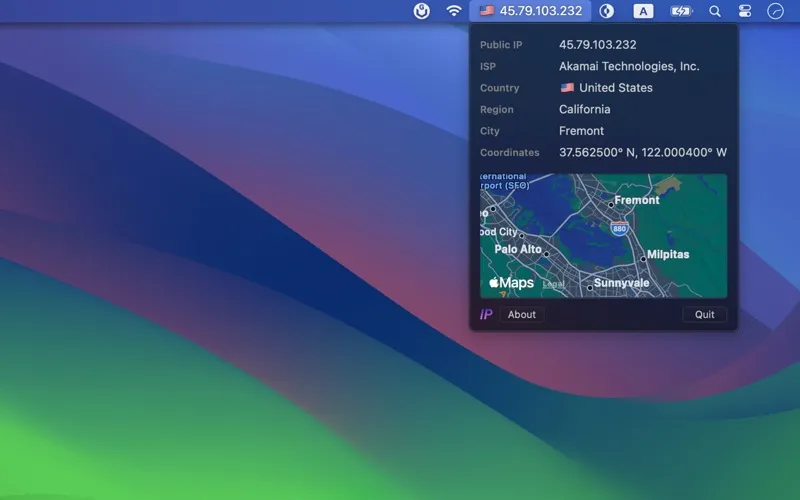Click Sunnyvale label on the map
The height and width of the screenshot is (500, 800).
(x=621, y=283)
